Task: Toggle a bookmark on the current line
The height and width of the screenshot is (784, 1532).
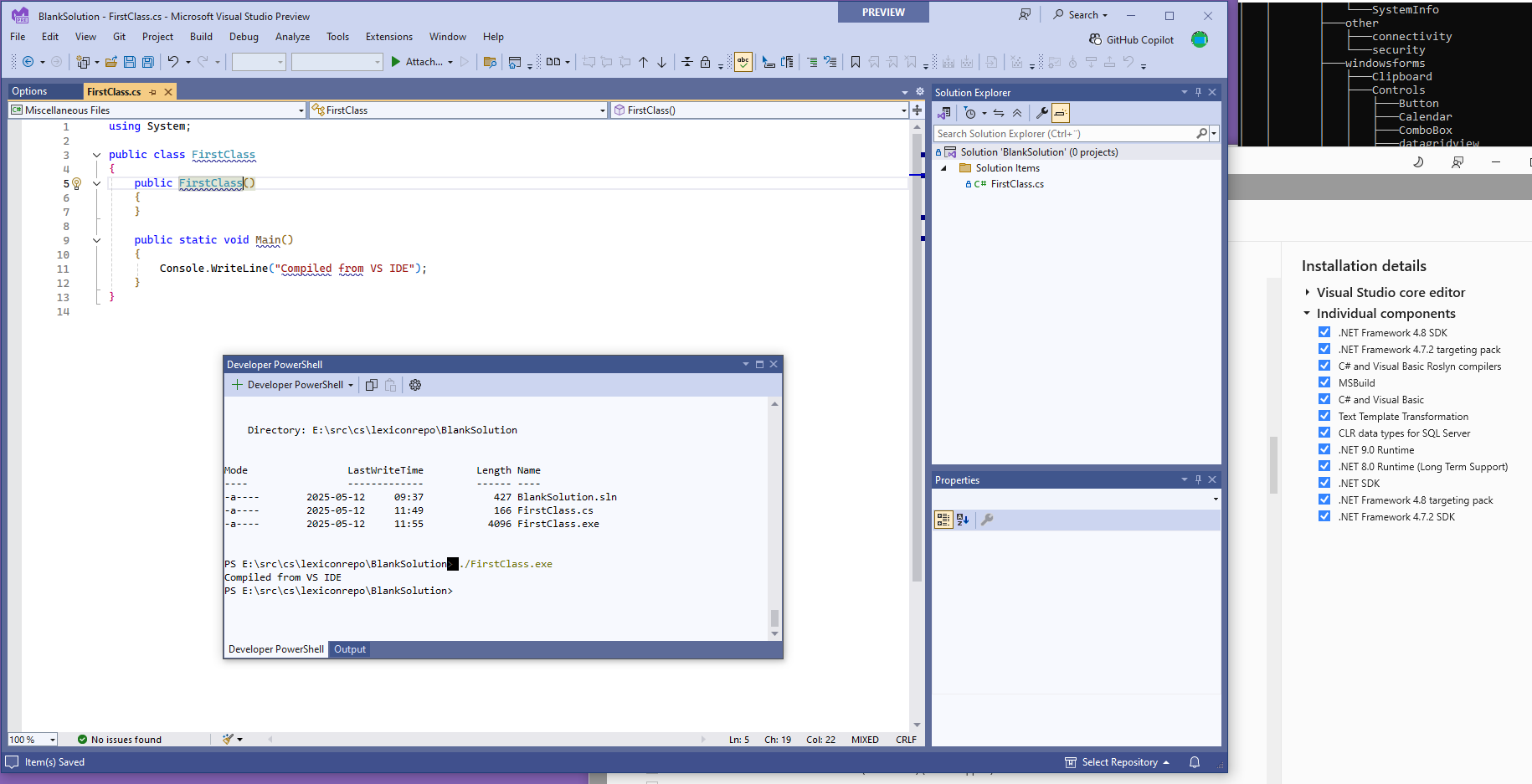Action: [x=856, y=61]
